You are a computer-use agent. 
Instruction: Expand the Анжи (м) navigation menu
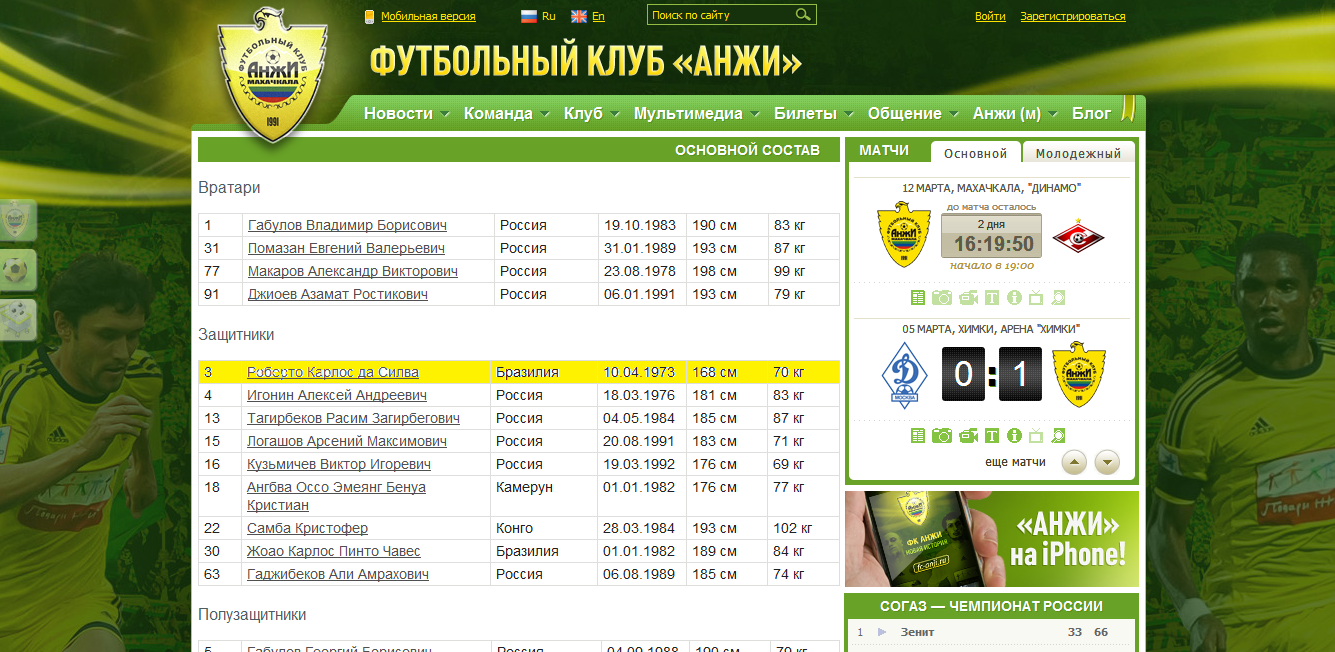pos(1015,113)
